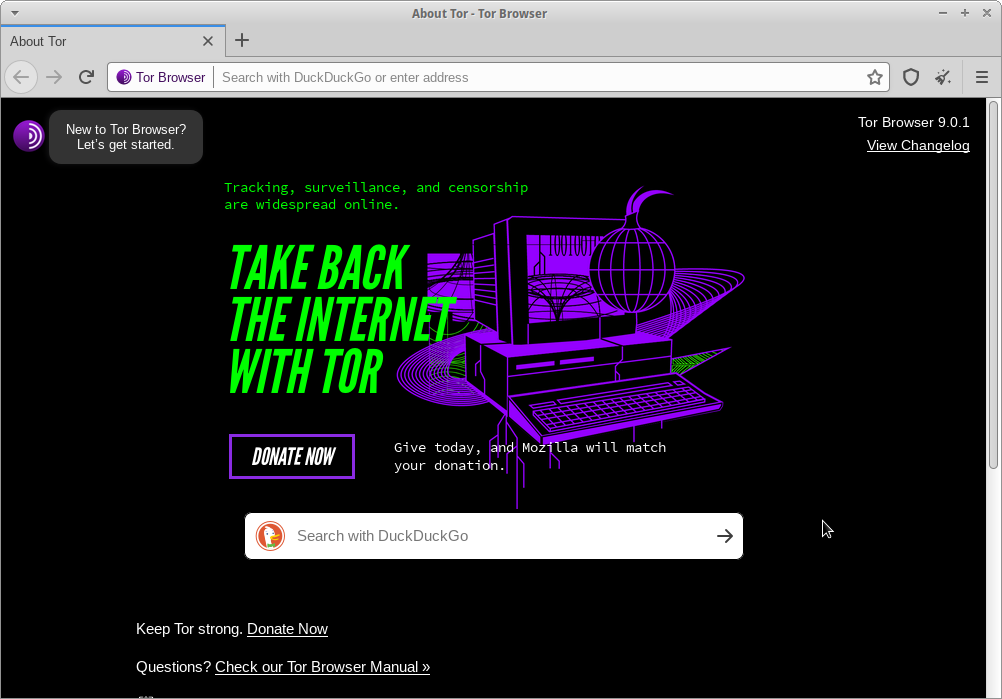Go forward with the forward arrow
The image size is (1002, 699).
click(54, 77)
